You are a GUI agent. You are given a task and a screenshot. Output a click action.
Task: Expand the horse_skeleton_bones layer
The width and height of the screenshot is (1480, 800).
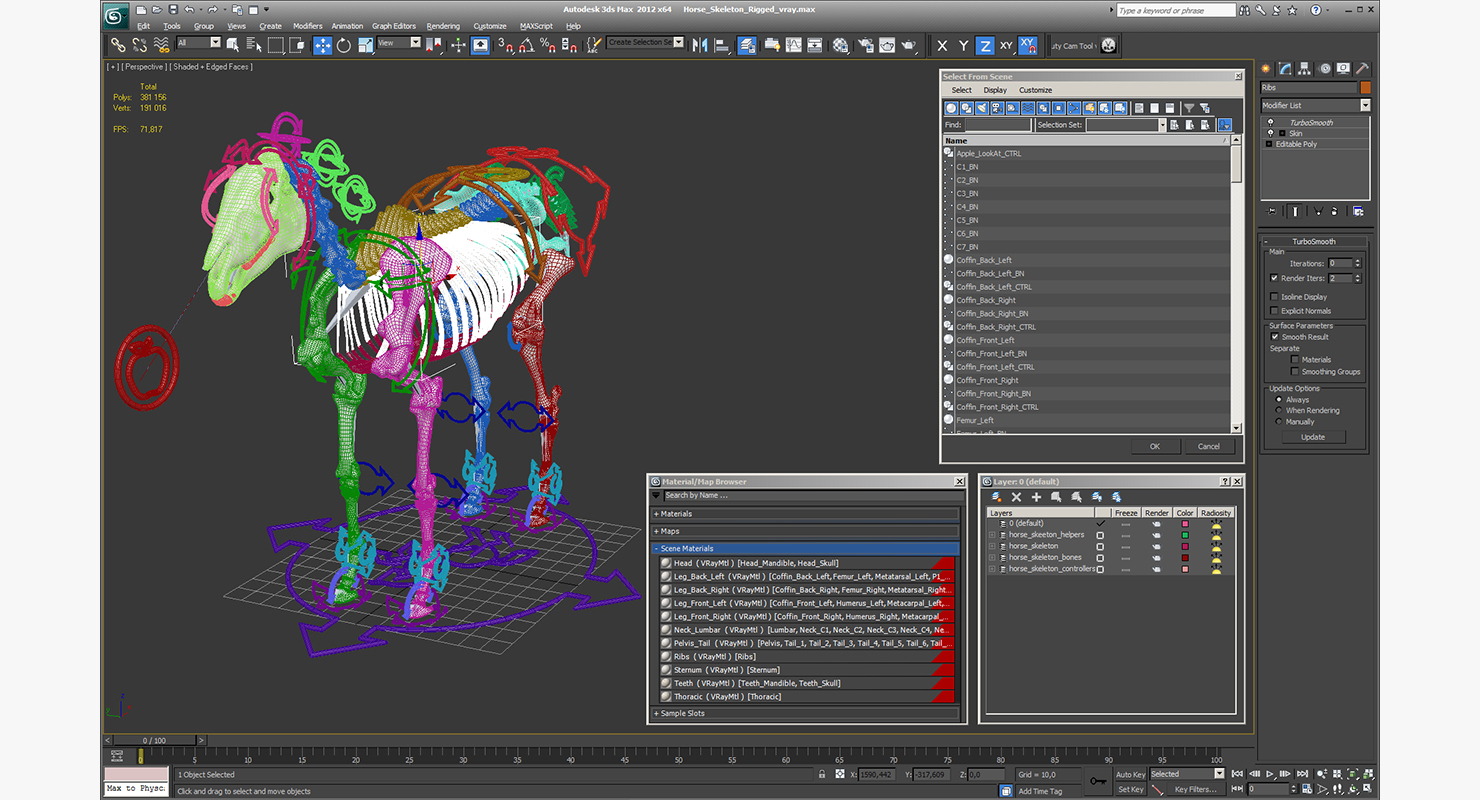tap(992, 558)
